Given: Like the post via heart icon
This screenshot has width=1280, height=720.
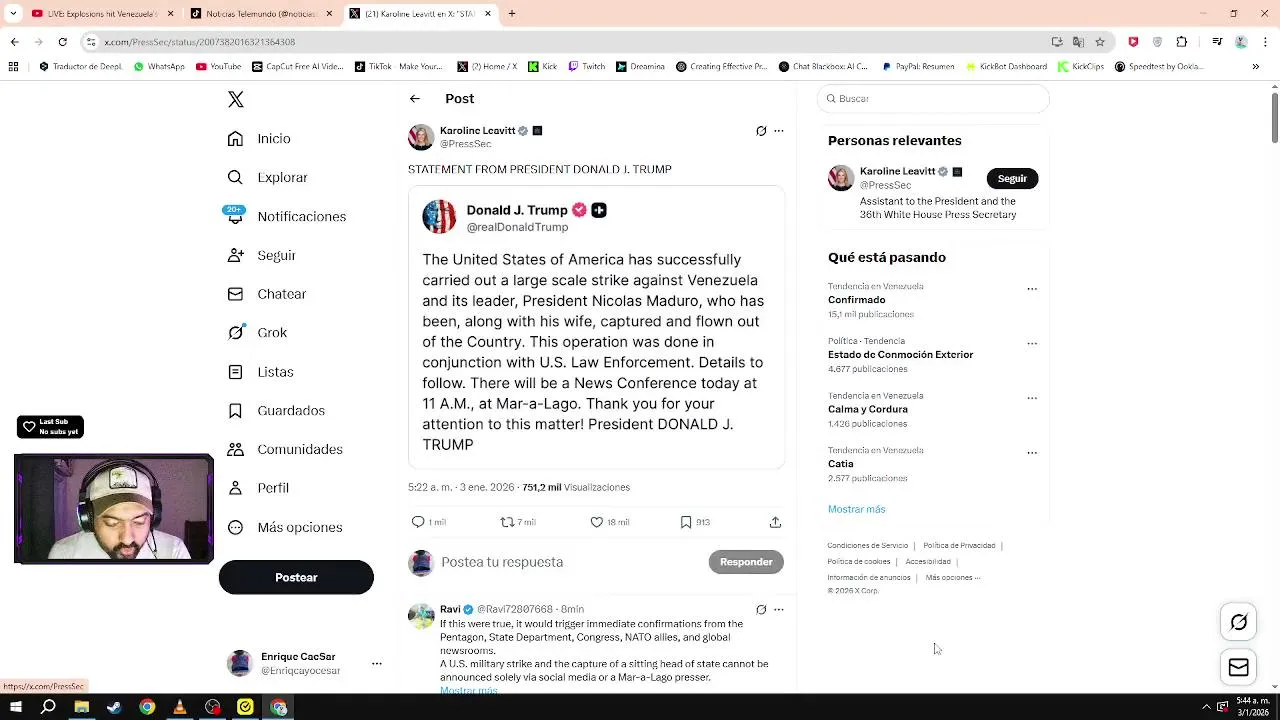Looking at the screenshot, I should (597, 522).
